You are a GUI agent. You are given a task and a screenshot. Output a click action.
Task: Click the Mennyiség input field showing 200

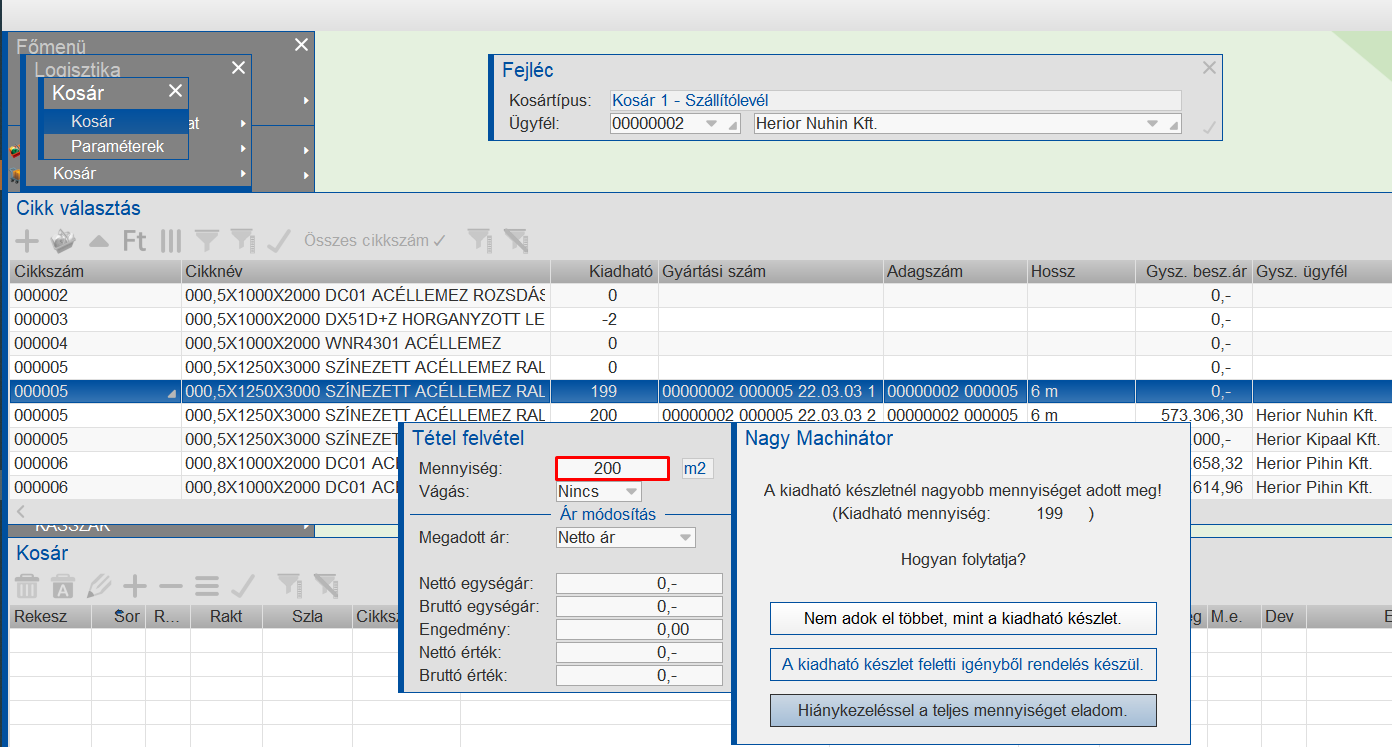(612, 468)
